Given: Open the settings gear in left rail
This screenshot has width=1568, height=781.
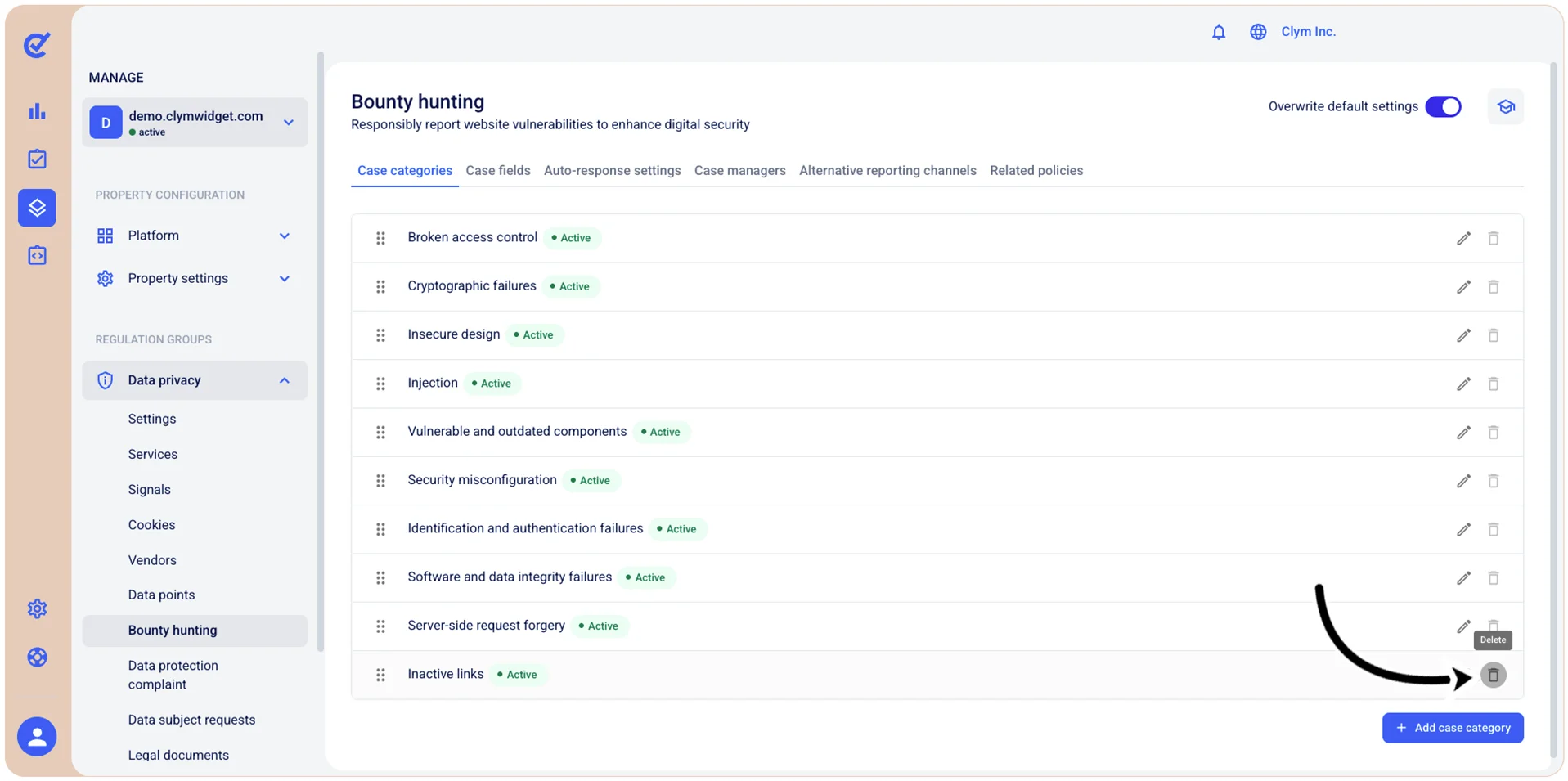Looking at the screenshot, I should coord(37,608).
